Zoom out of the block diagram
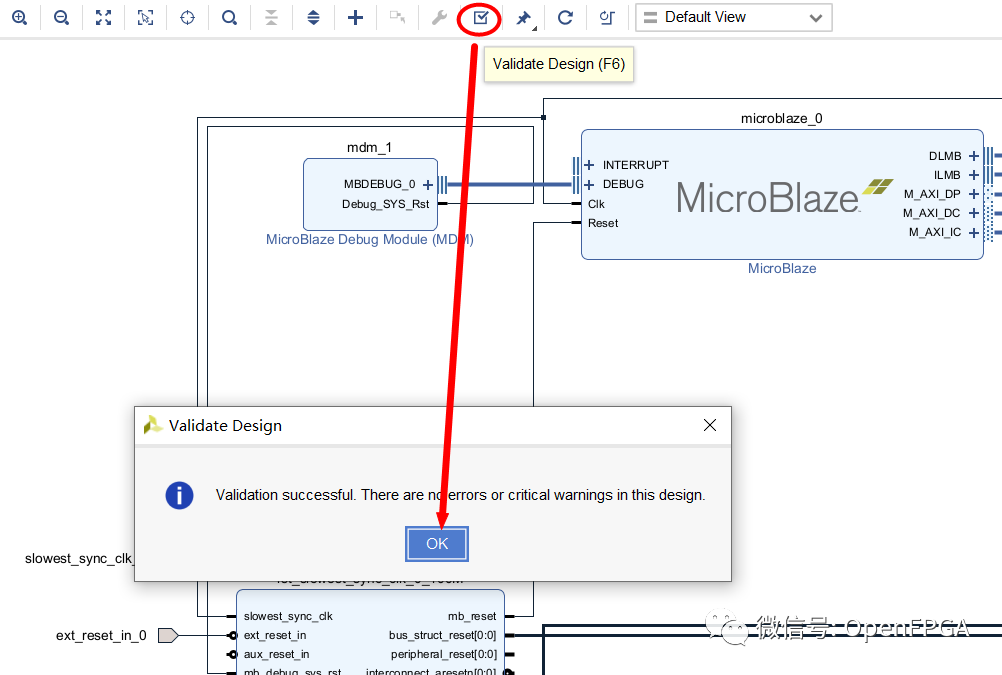 (x=61, y=17)
